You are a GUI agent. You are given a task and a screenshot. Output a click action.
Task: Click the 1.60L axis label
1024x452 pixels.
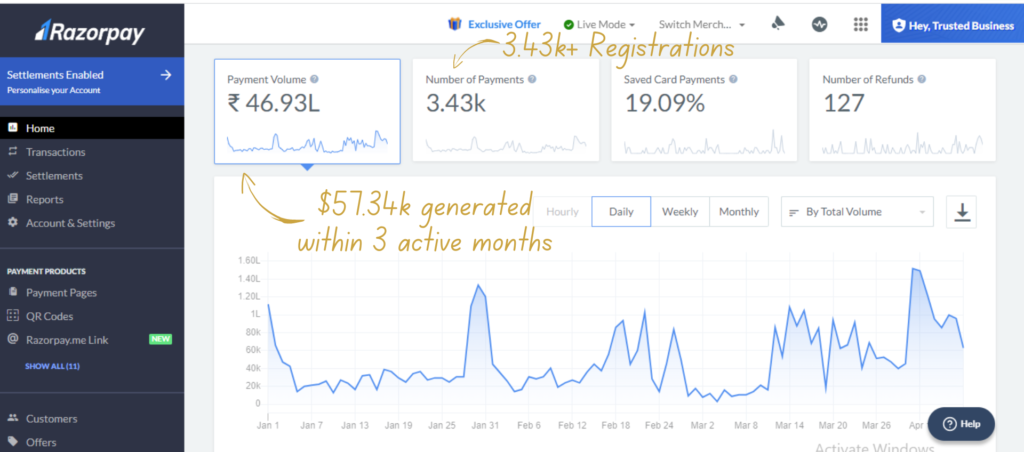[249, 261]
